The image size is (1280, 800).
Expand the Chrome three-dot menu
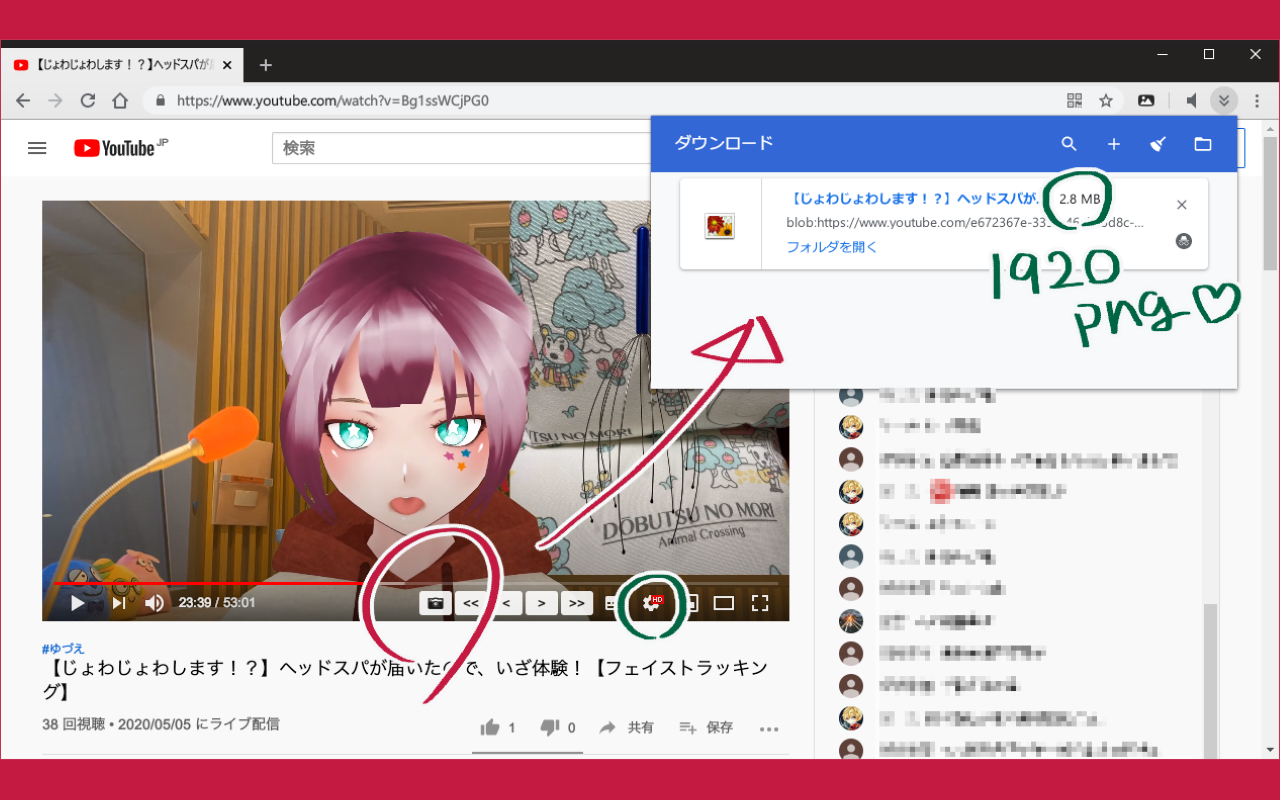point(1256,100)
